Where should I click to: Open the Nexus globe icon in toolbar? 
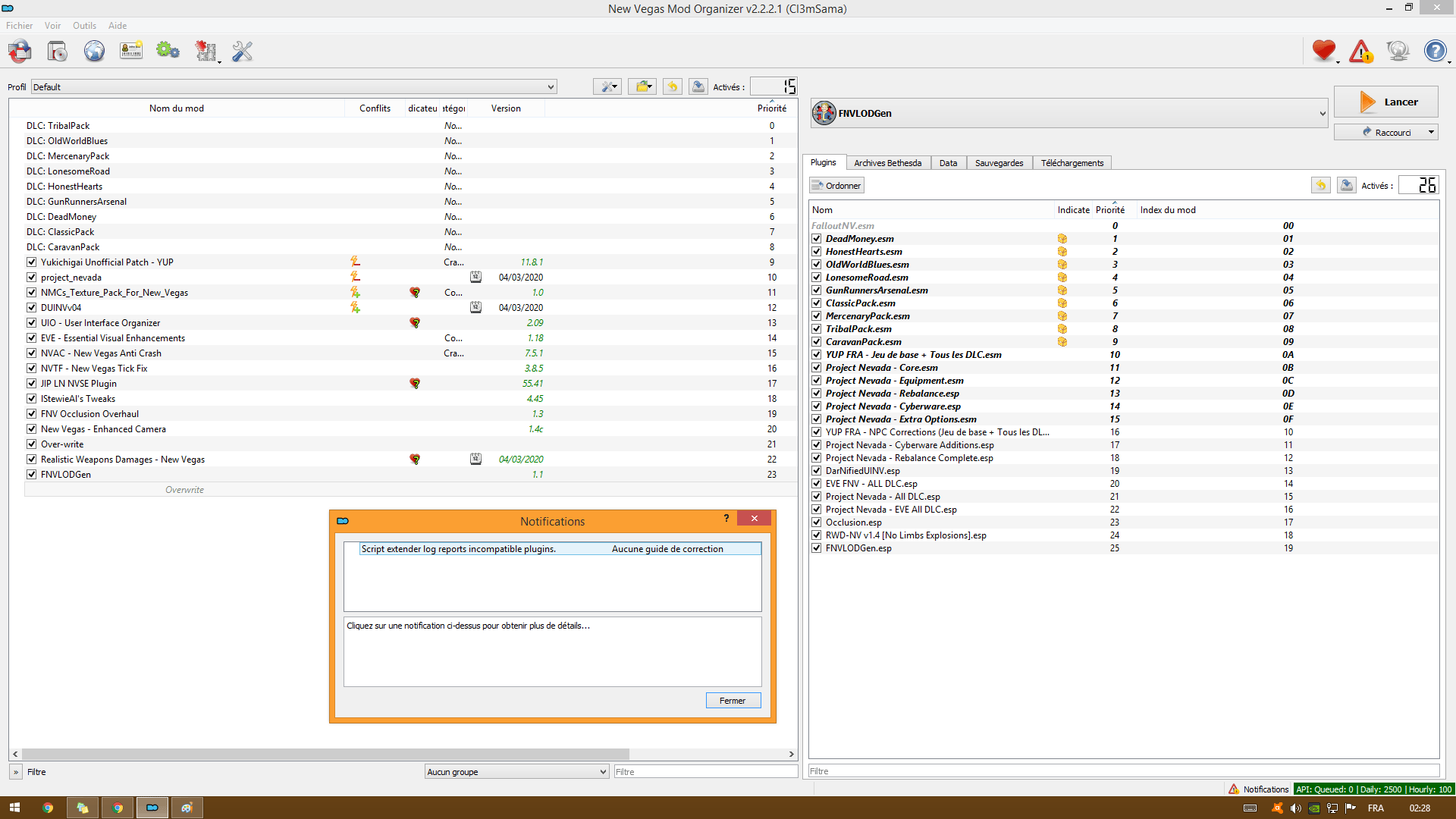(x=94, y=52)
